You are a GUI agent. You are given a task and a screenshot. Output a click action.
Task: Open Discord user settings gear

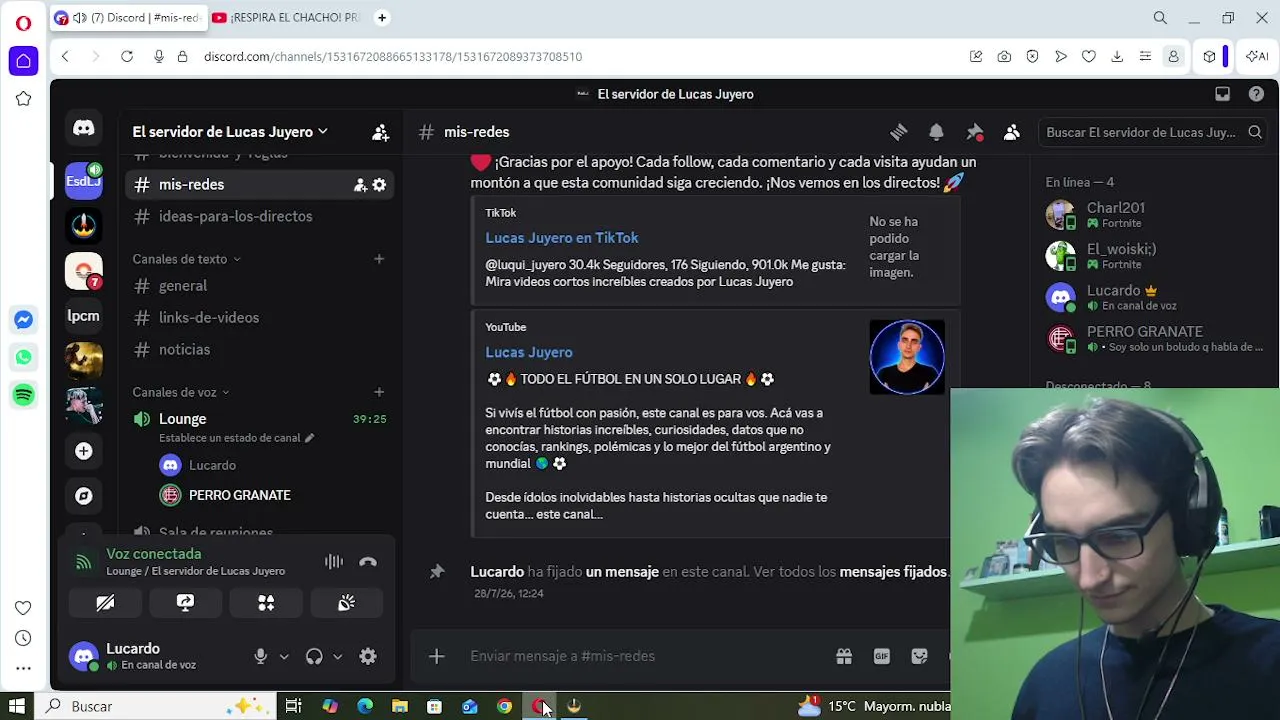(x=368, y=656)
